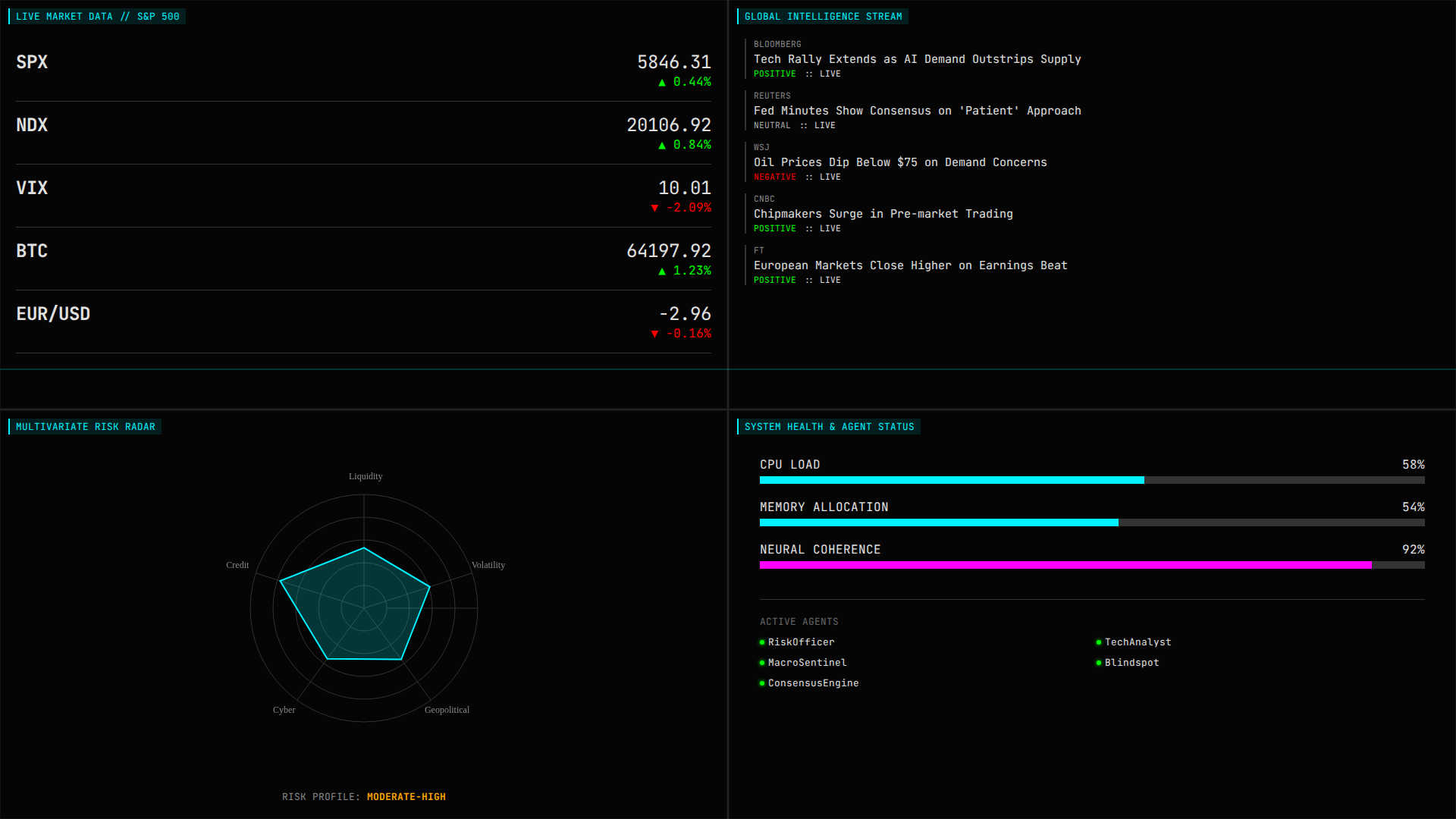Click the green status dot beside Blindspot
This screenshot has width=1456, height=819.
point(1099,663)
